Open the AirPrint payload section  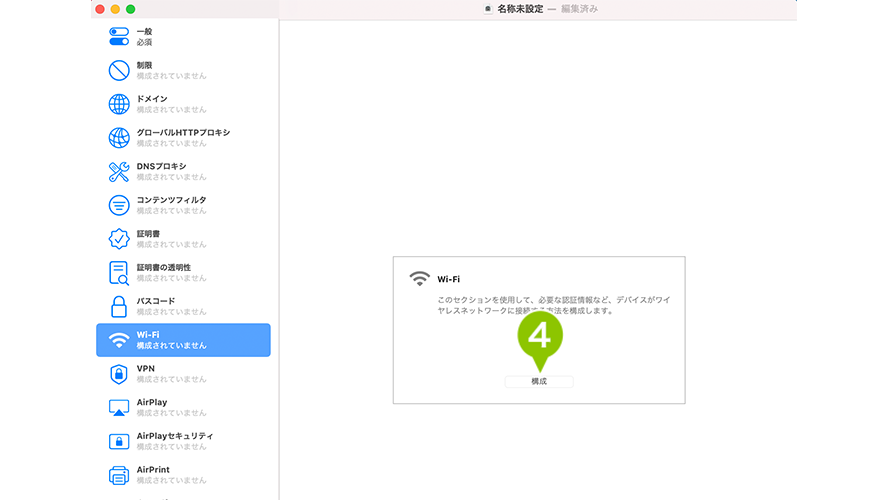click(x=183, y=475)
